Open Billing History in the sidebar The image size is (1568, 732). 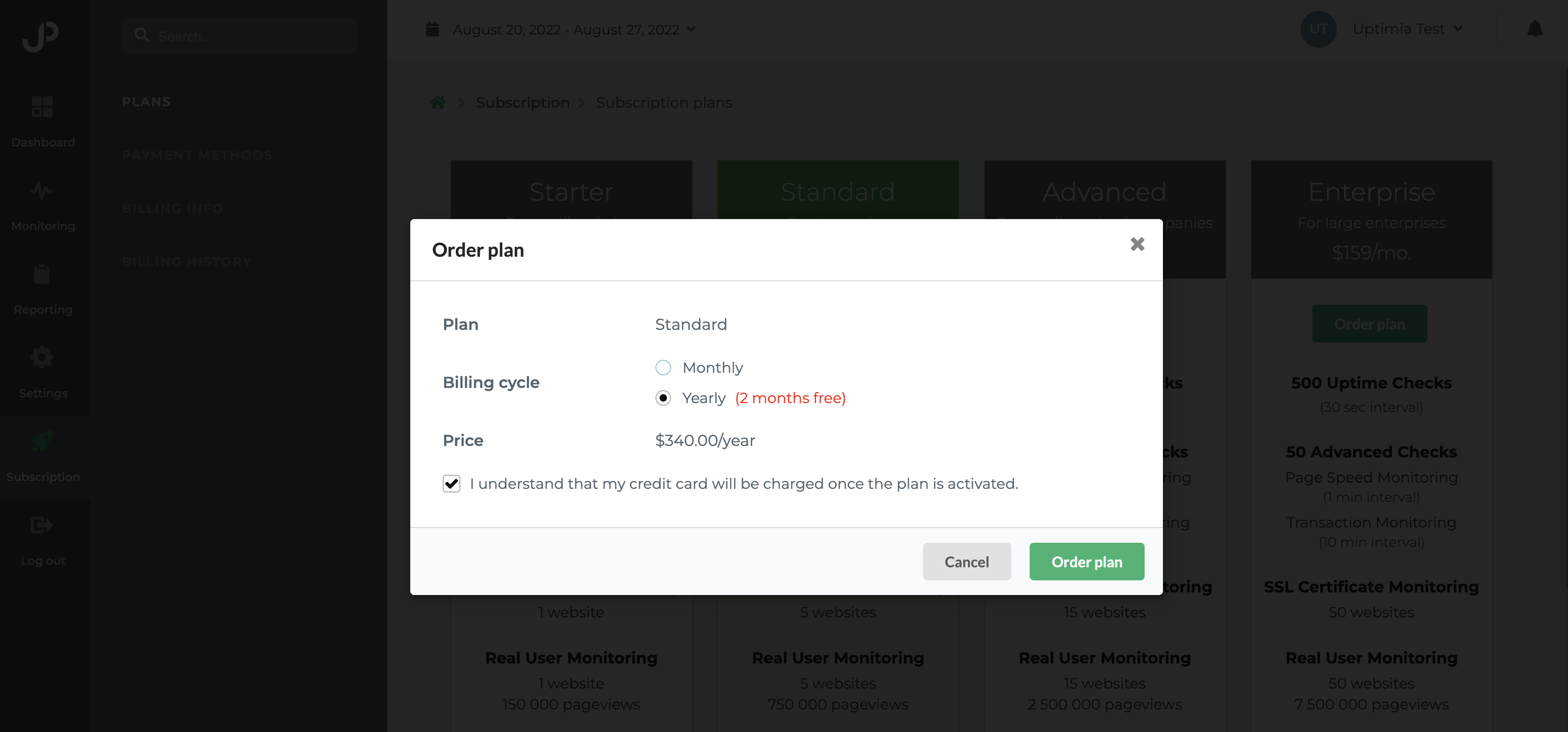point(186,262)
